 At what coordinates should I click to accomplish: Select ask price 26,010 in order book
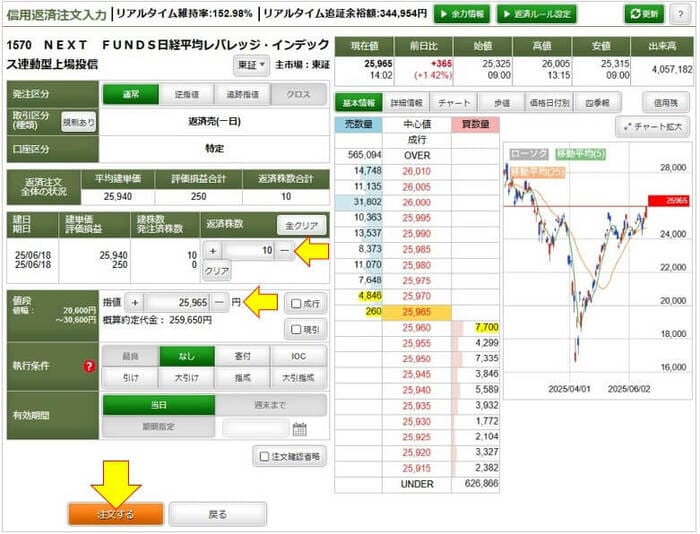(x=417, y=171)
